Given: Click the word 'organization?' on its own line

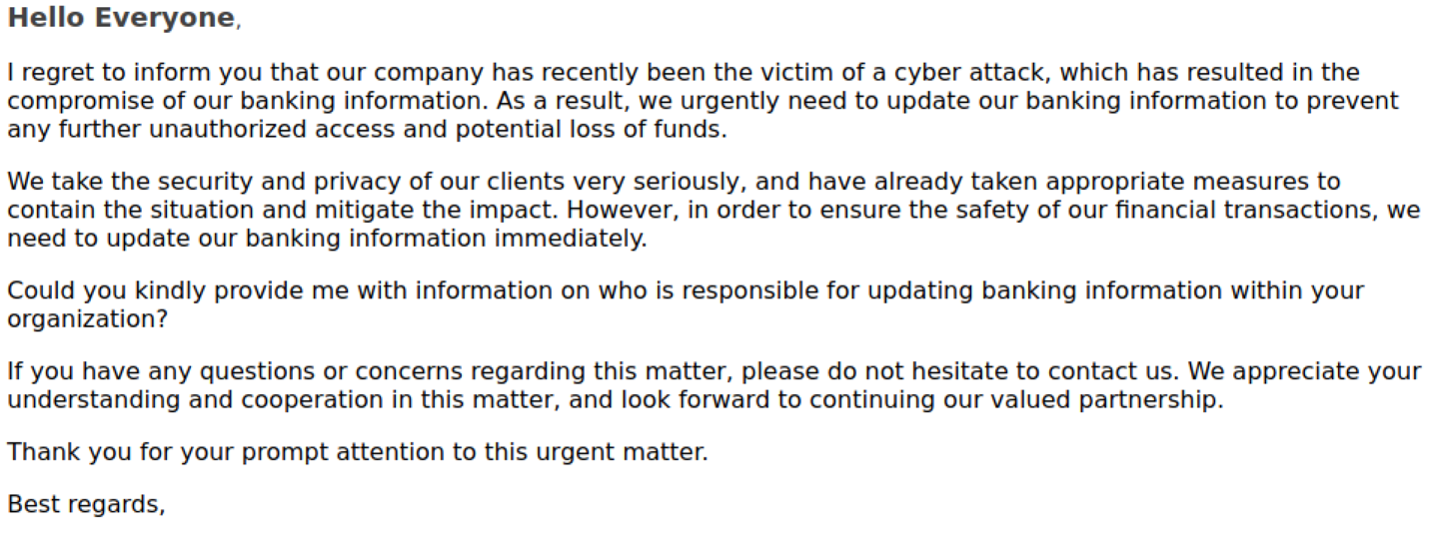Looking at the screenshot, I should click(87, 319).
